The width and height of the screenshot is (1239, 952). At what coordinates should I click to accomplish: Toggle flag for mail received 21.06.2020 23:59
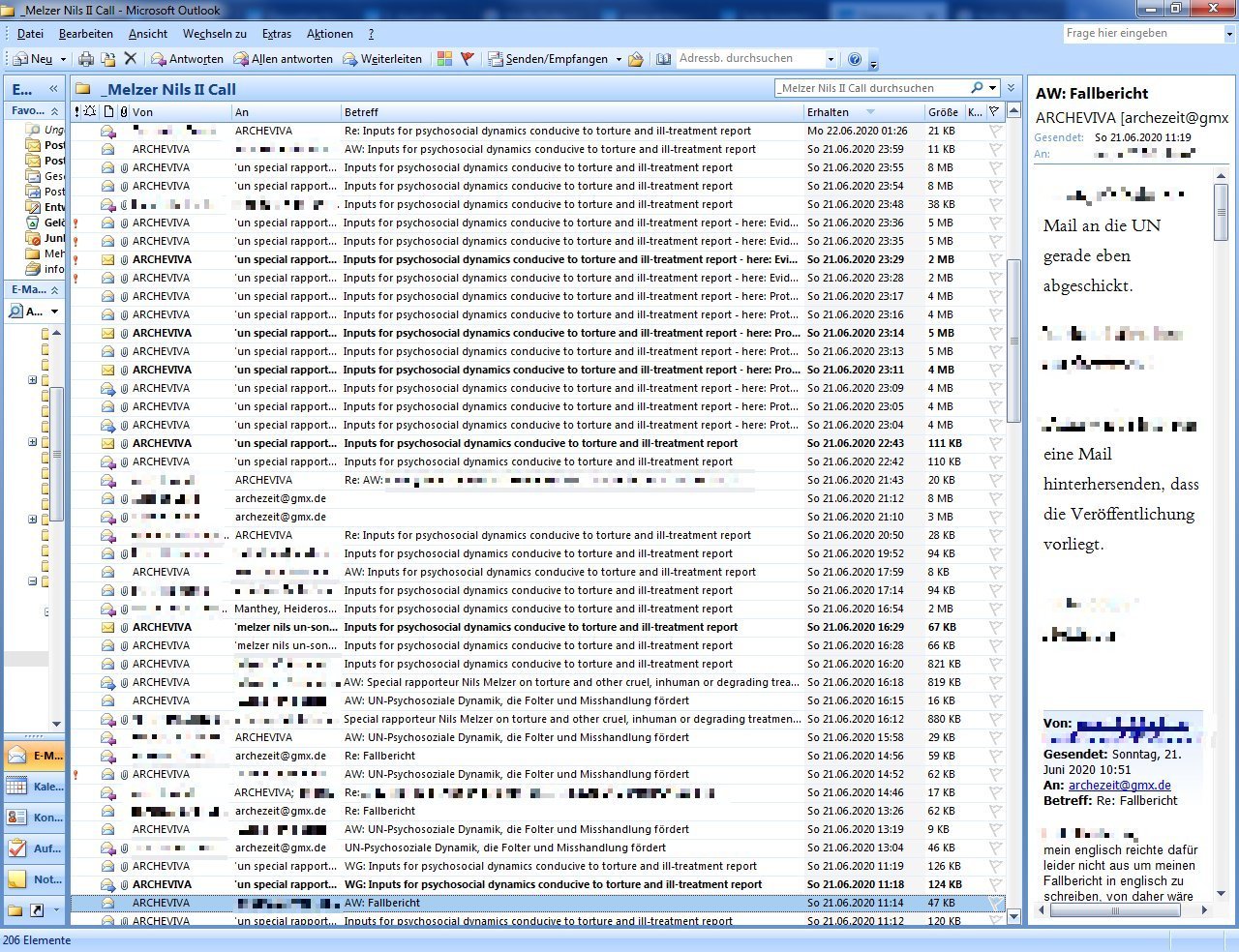point(995,149)
